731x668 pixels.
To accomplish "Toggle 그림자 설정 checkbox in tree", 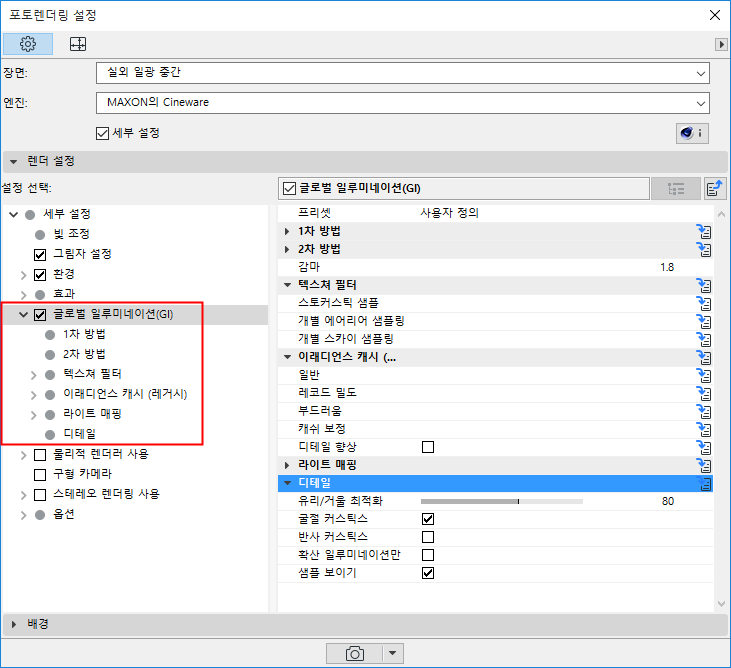I will (40, 255).
